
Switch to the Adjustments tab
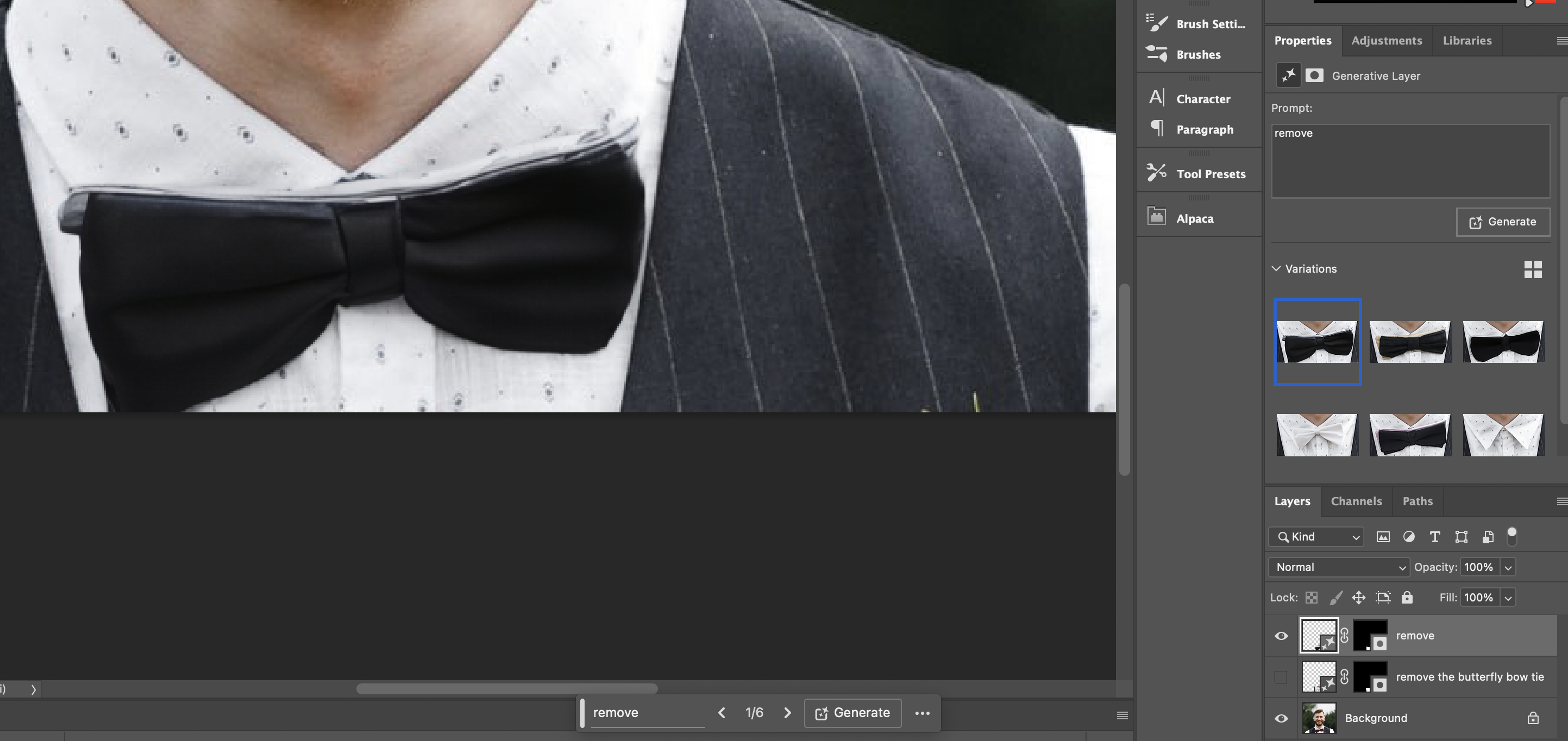pyautogui.click(x=1387, y=40)
